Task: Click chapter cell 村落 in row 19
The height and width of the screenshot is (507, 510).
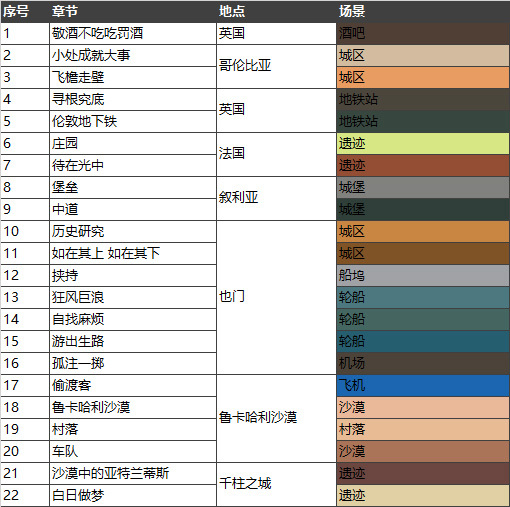Action: 133,429
